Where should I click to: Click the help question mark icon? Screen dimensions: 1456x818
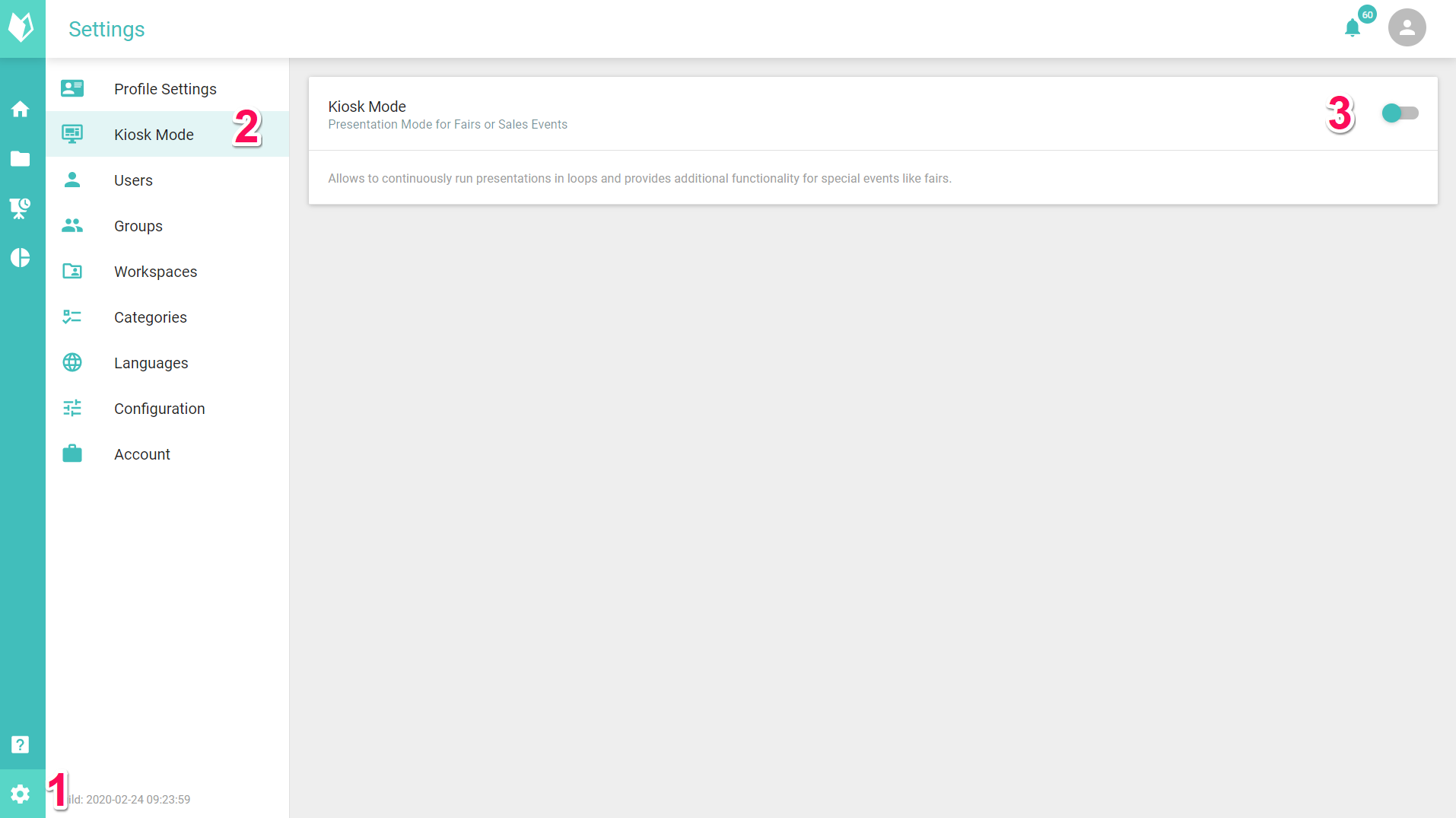pos(21,744)
